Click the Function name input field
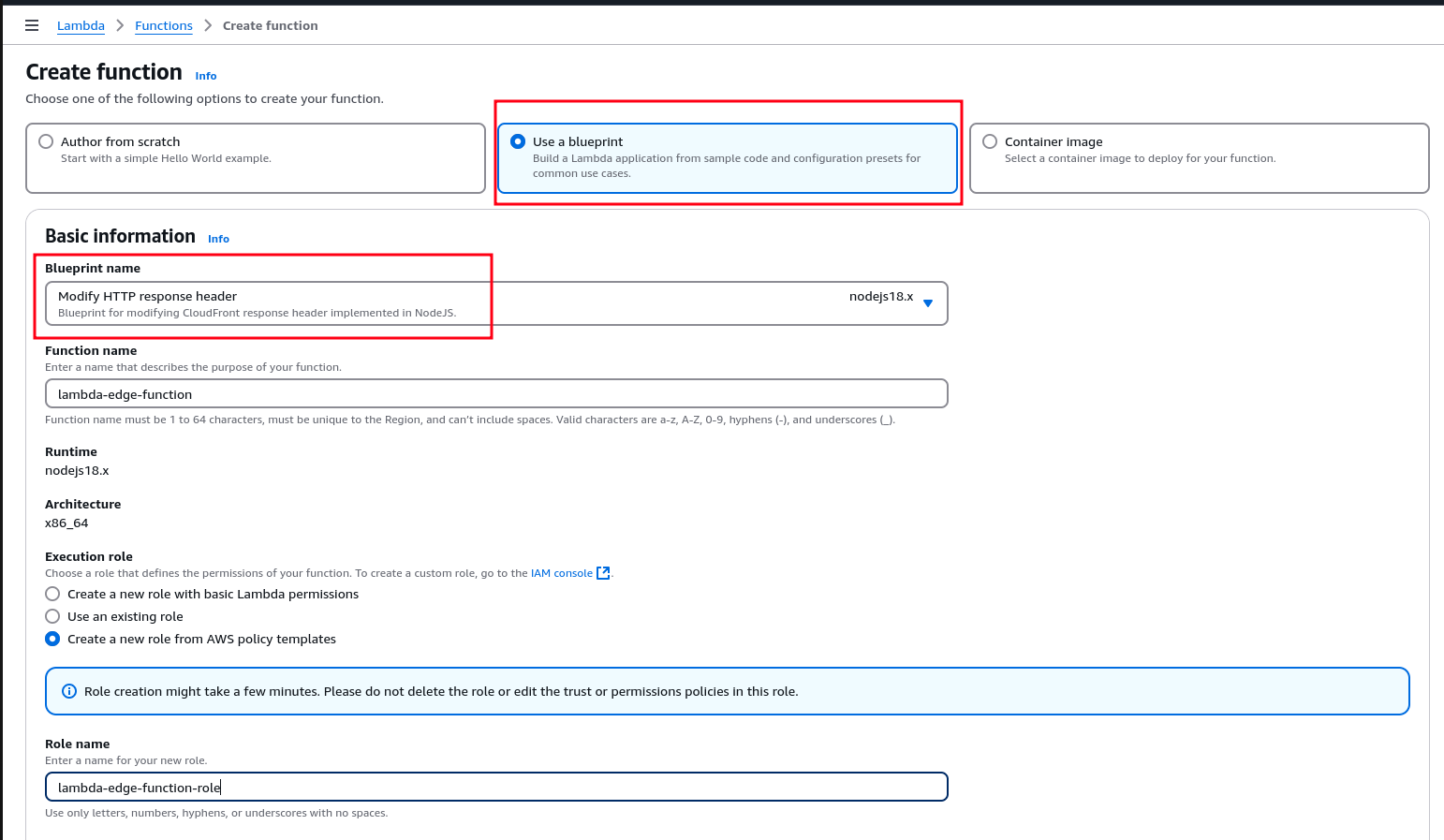Viewport: 1444px width, 840px height. click(496, 393)
